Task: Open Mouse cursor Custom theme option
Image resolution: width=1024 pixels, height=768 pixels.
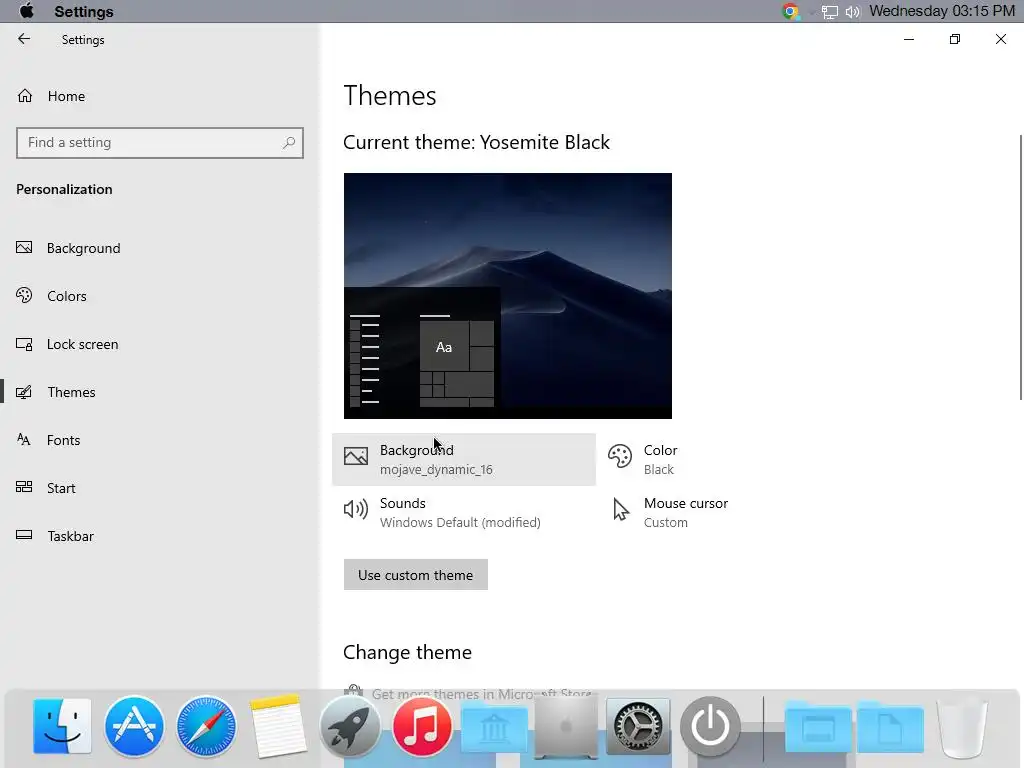Action: coord(728,512)
